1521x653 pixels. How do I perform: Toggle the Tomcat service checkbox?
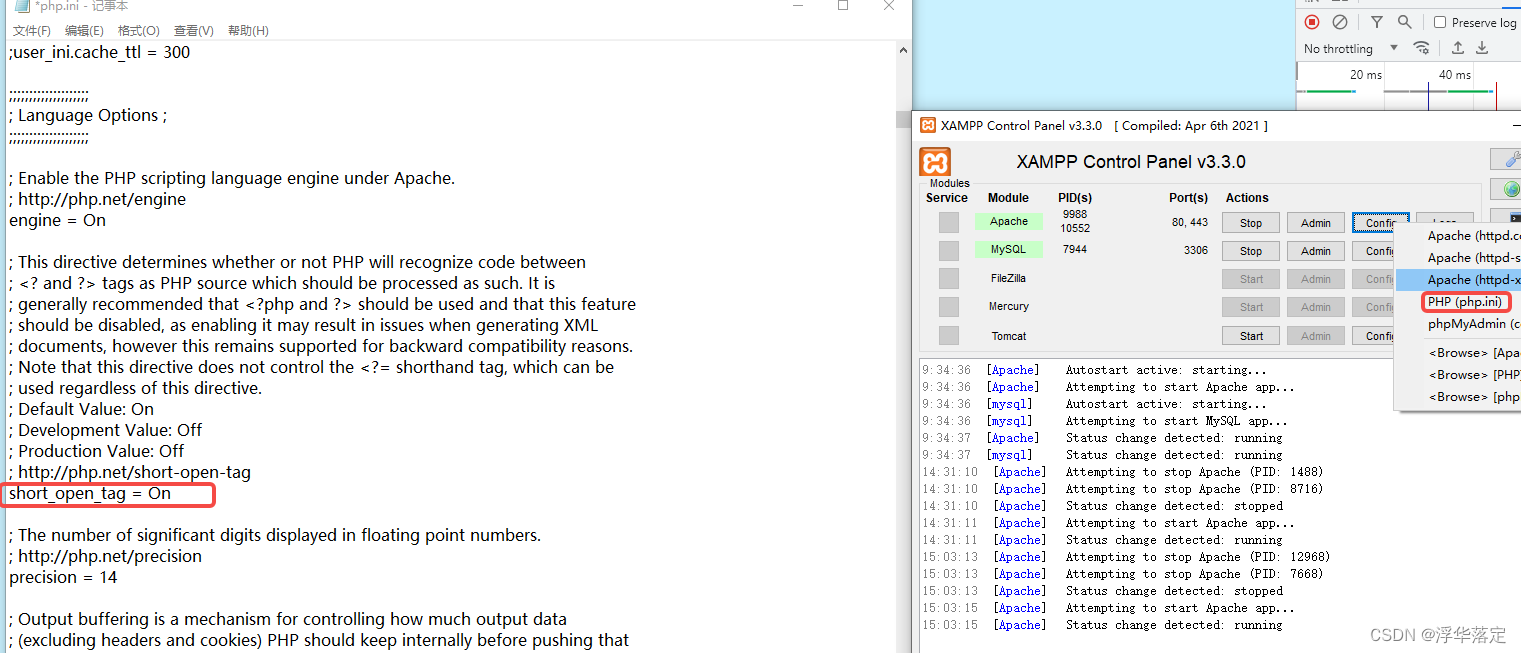click(x=948, y=335)
